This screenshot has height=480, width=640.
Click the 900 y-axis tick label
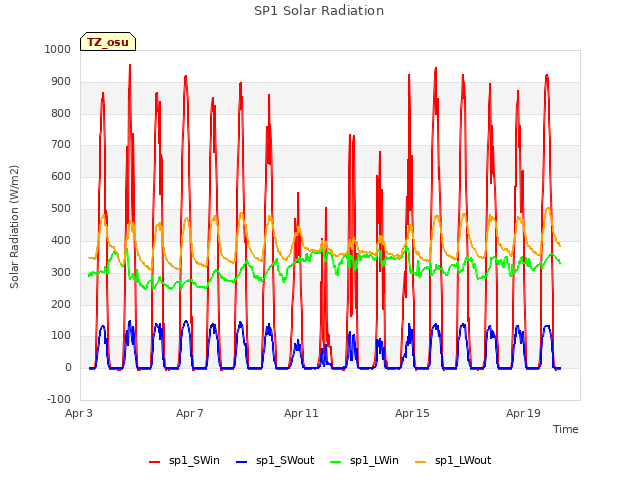tap(61, 82)
